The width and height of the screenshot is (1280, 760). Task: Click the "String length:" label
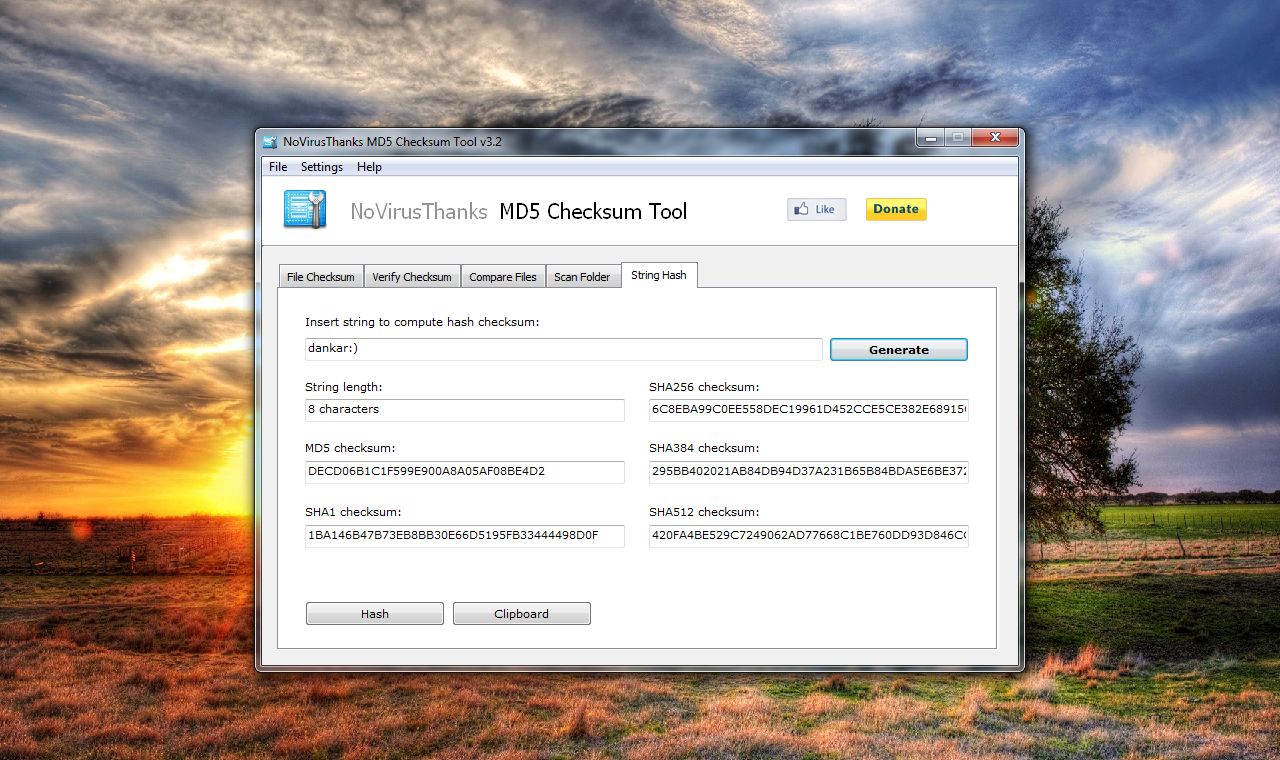click(x=344, y=387)
